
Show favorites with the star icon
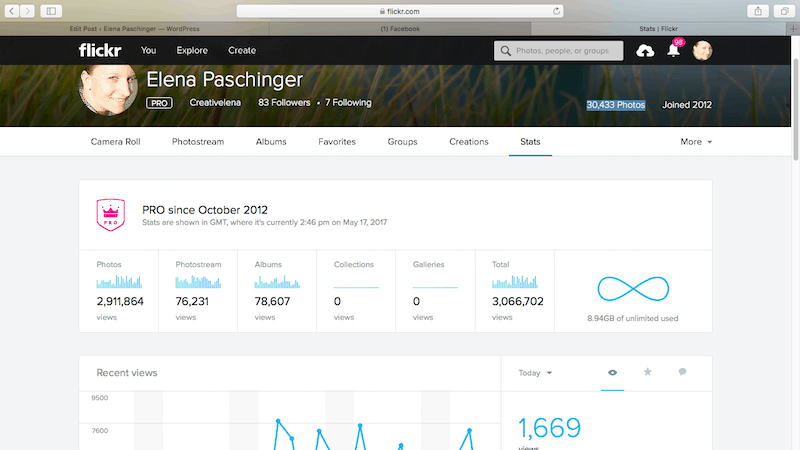click(x=647, y=372)
